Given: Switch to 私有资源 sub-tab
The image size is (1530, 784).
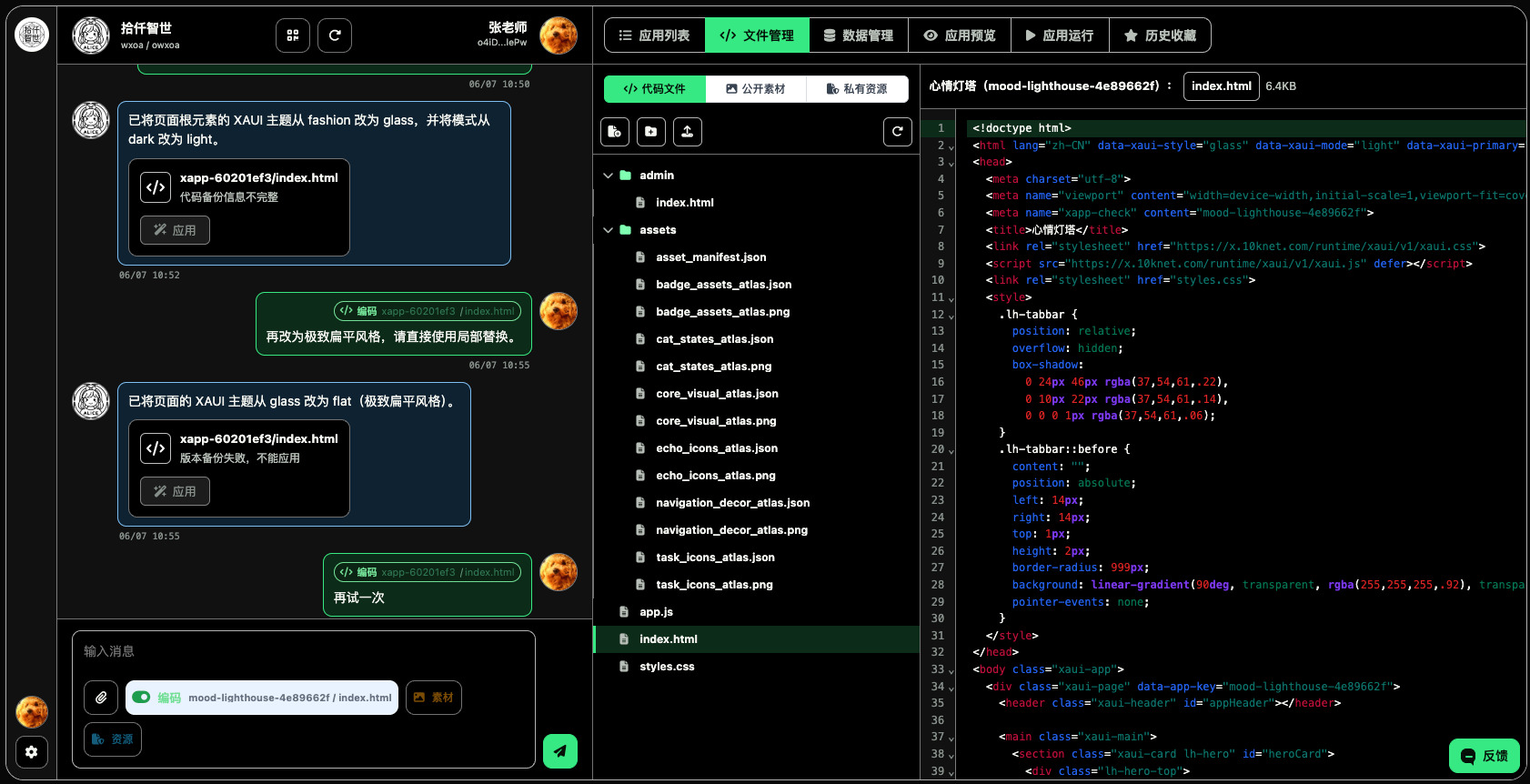Looking at the screenshot, I should point(857,88).
